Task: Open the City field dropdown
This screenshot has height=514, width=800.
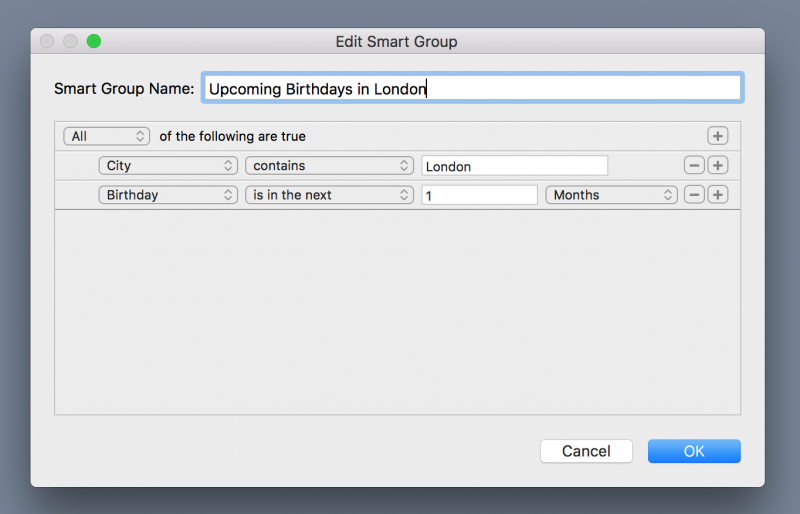Action: pos(168,165)
